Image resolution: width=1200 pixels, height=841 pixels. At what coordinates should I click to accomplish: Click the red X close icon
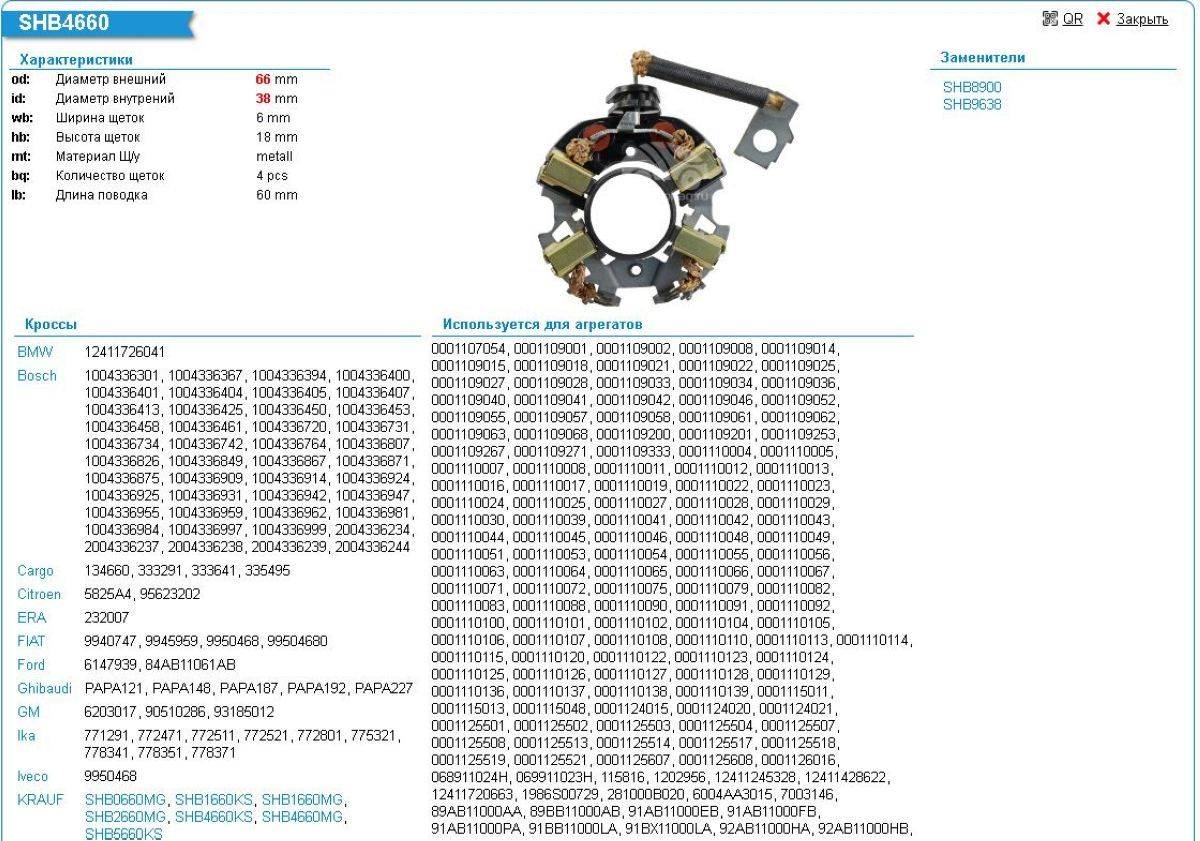pyautogui.click(x=1103, y=20)
